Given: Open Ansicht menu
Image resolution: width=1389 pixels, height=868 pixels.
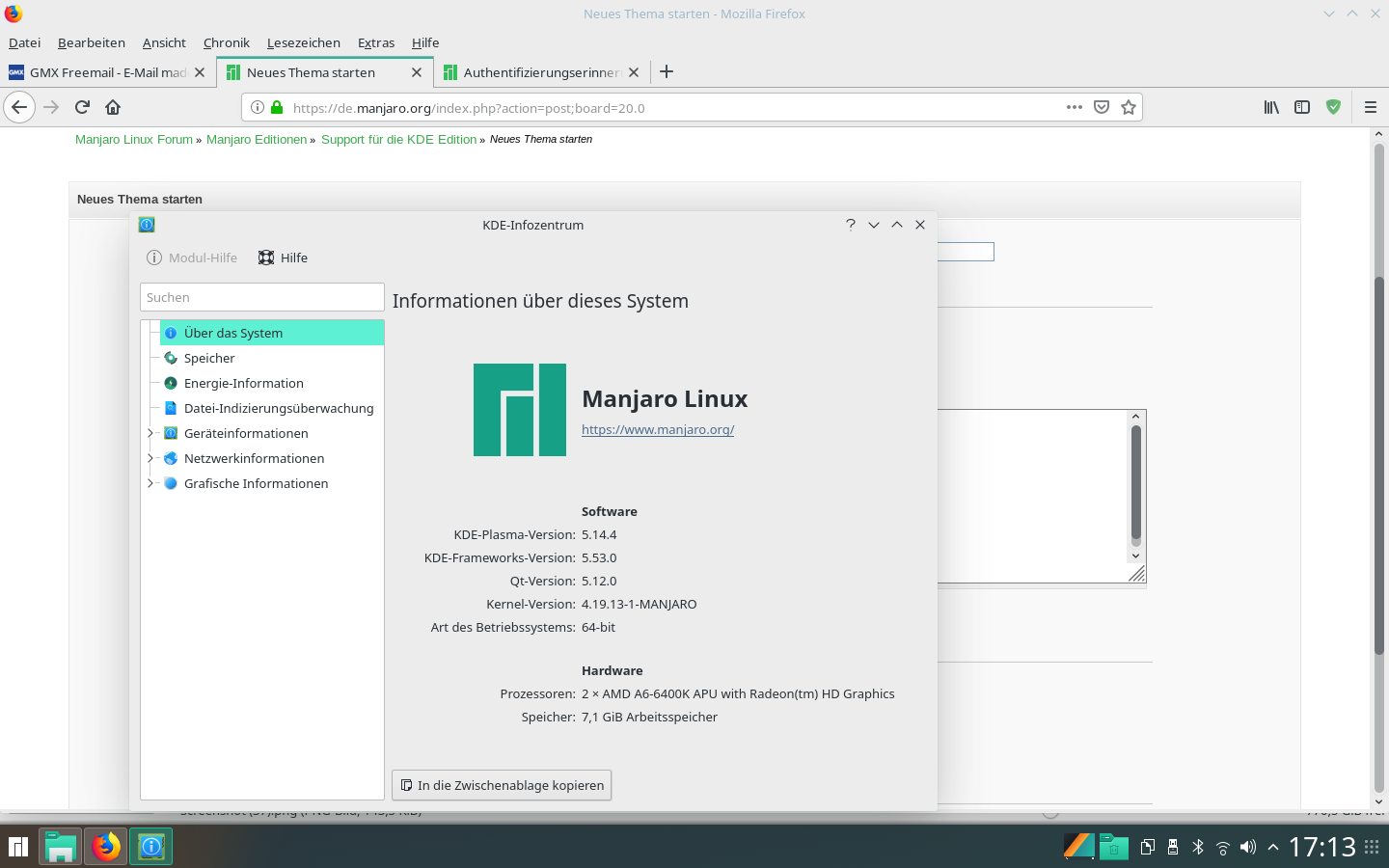Looking at the screenshot, I should click(164, 42).
